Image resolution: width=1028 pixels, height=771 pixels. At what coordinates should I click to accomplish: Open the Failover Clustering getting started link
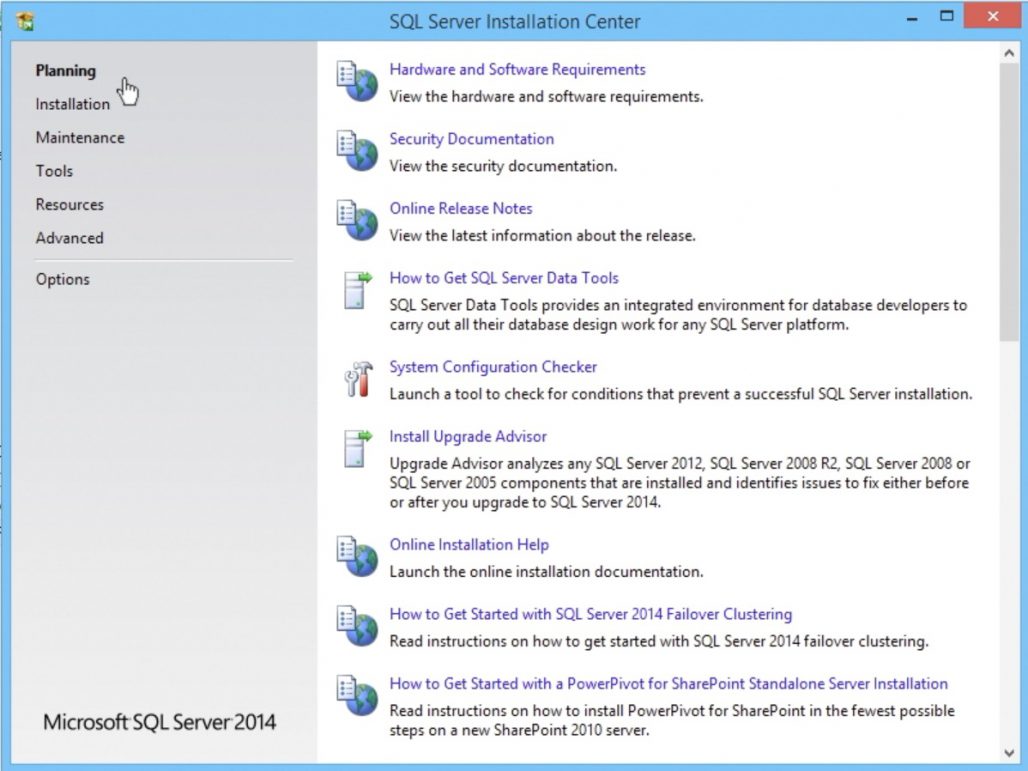591,614
